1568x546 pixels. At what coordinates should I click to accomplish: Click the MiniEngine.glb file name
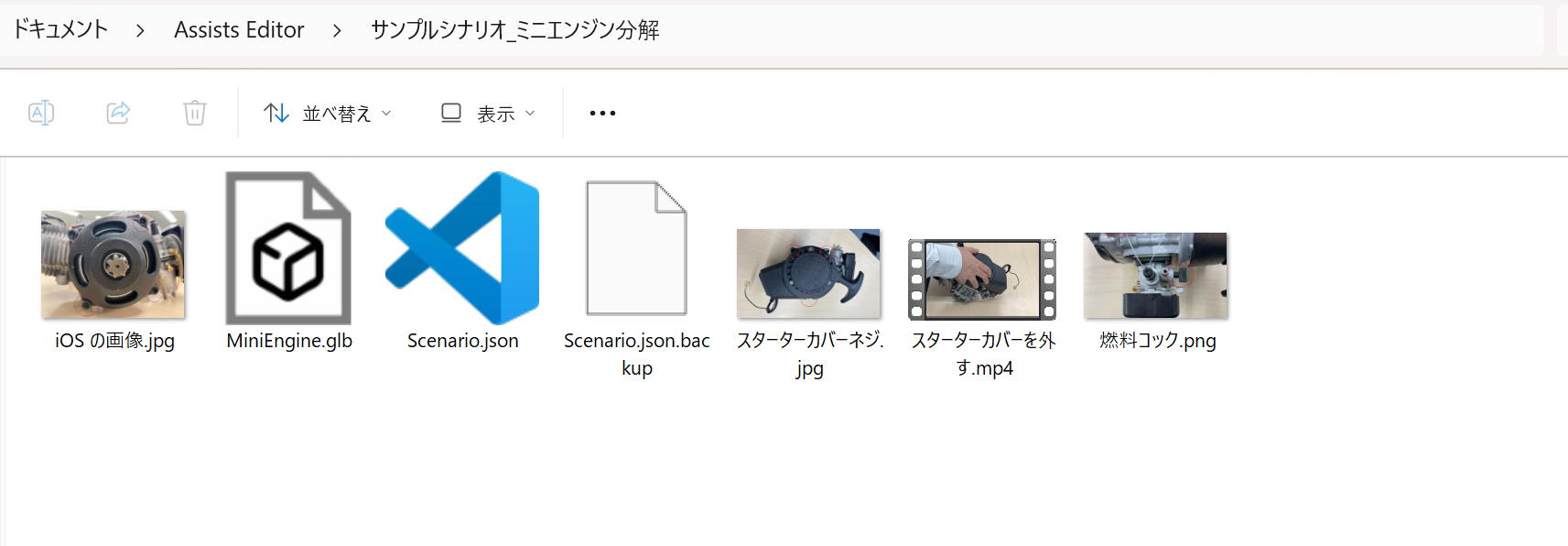point(289,341)
